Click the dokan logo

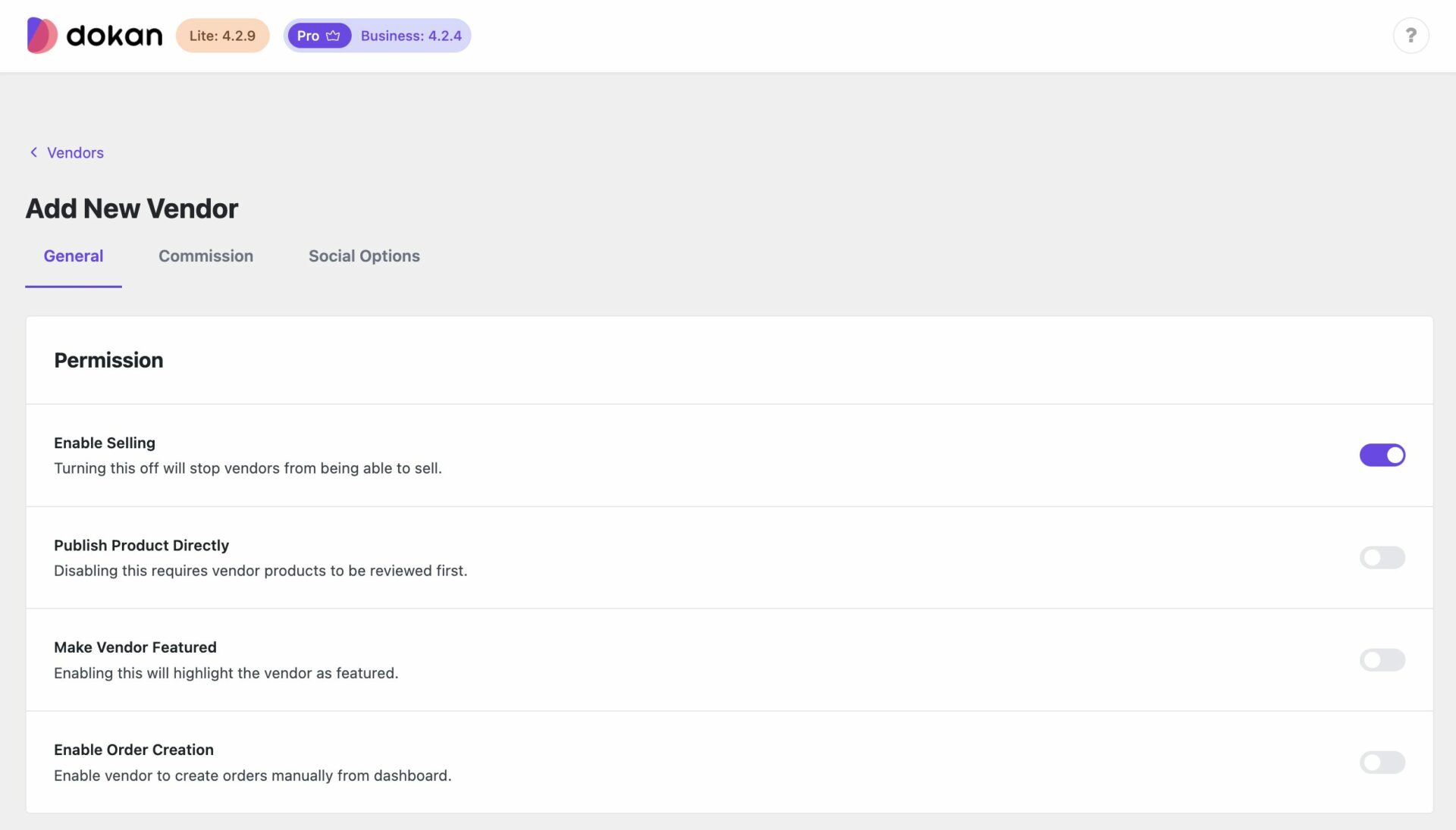coord(94,35)
